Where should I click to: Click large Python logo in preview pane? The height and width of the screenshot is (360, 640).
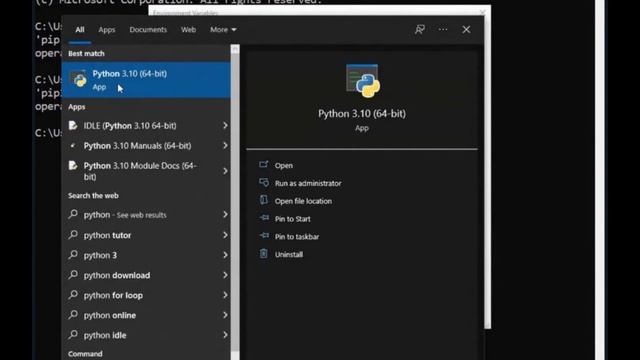tap(362, 81)
